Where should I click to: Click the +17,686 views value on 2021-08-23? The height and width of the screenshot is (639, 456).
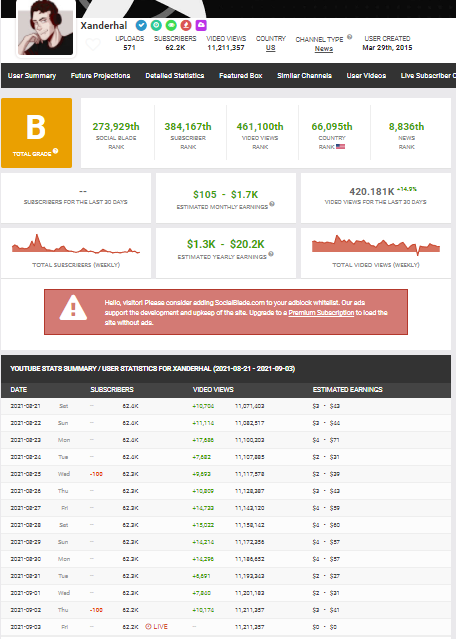(203, 440)
